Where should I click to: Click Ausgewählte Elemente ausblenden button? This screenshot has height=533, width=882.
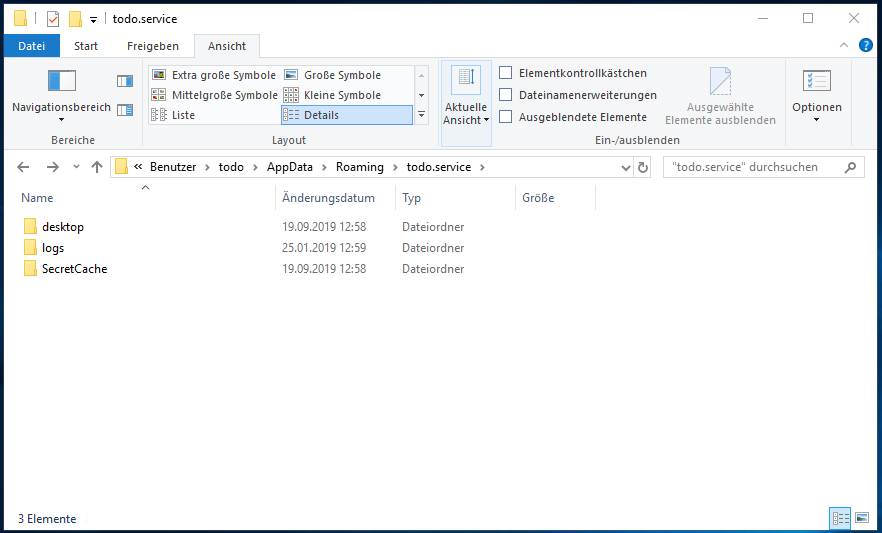tap(720, 96)
